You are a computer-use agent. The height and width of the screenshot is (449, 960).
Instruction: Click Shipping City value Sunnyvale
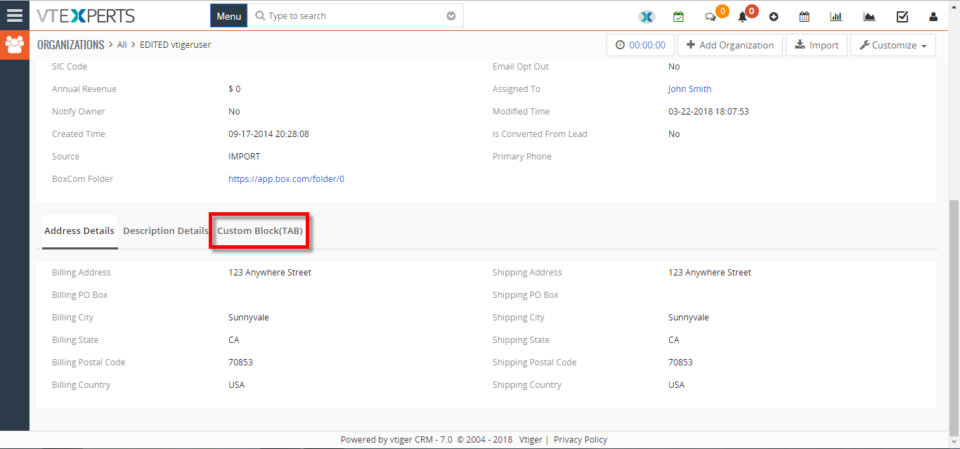(689, 317)
